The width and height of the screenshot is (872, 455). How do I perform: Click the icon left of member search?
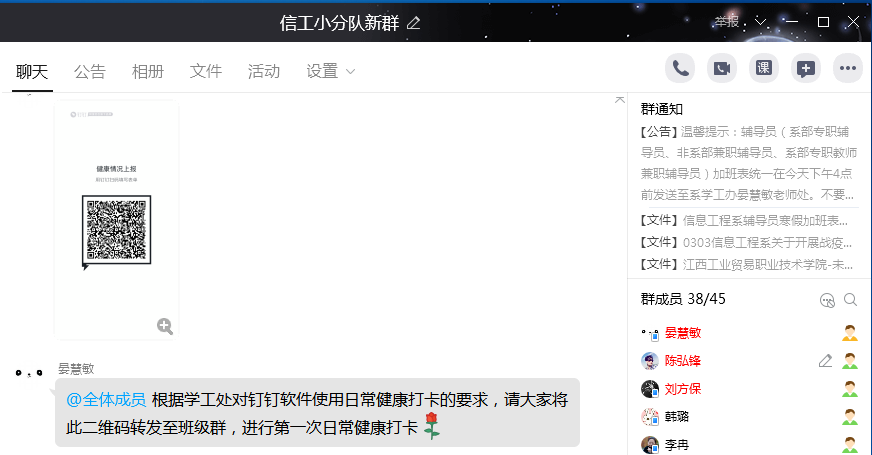(x=826, y=299)
